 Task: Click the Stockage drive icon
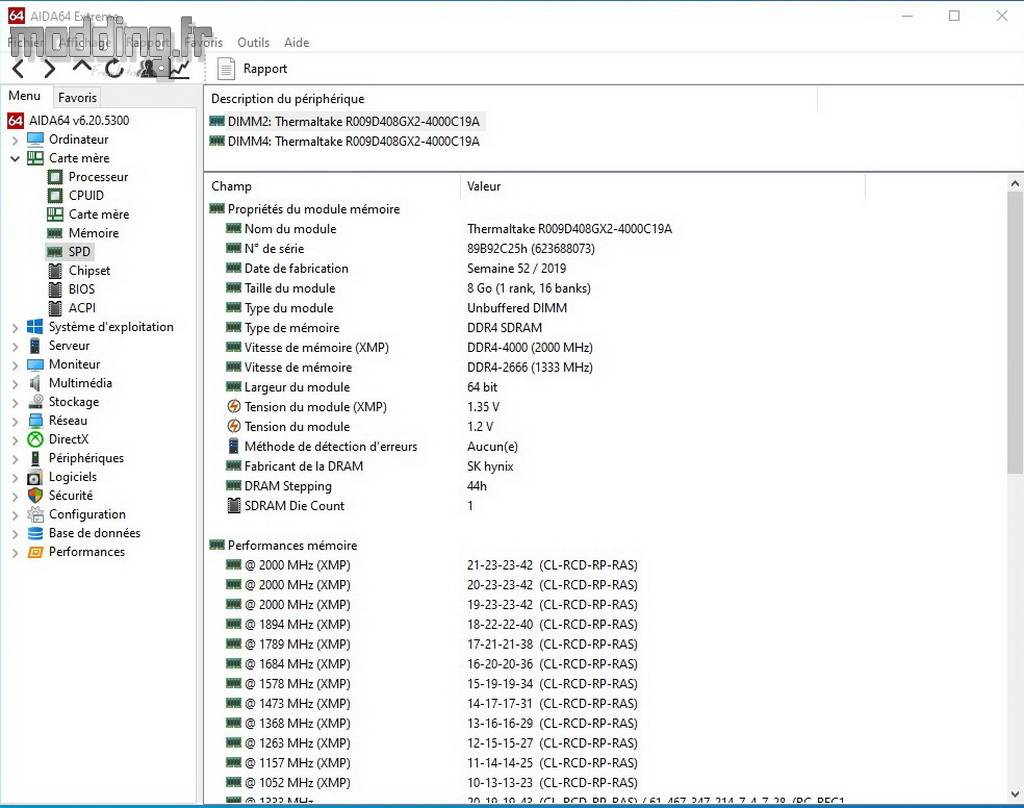(x=35, y=402)
